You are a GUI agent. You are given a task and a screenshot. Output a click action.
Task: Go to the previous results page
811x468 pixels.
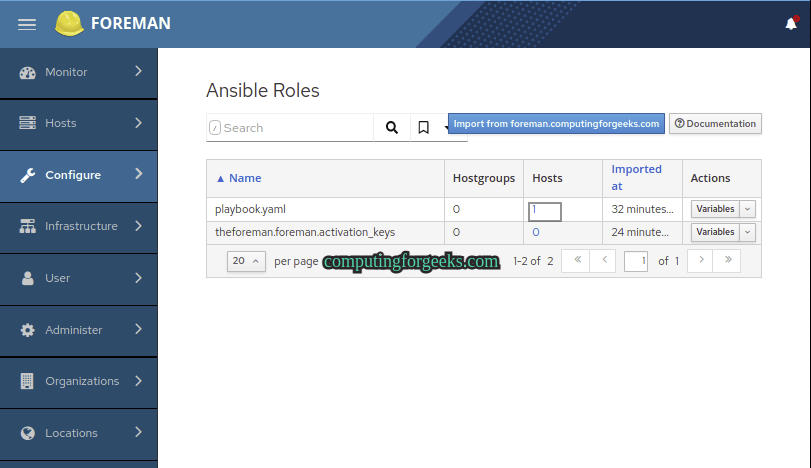click(604, 260)
